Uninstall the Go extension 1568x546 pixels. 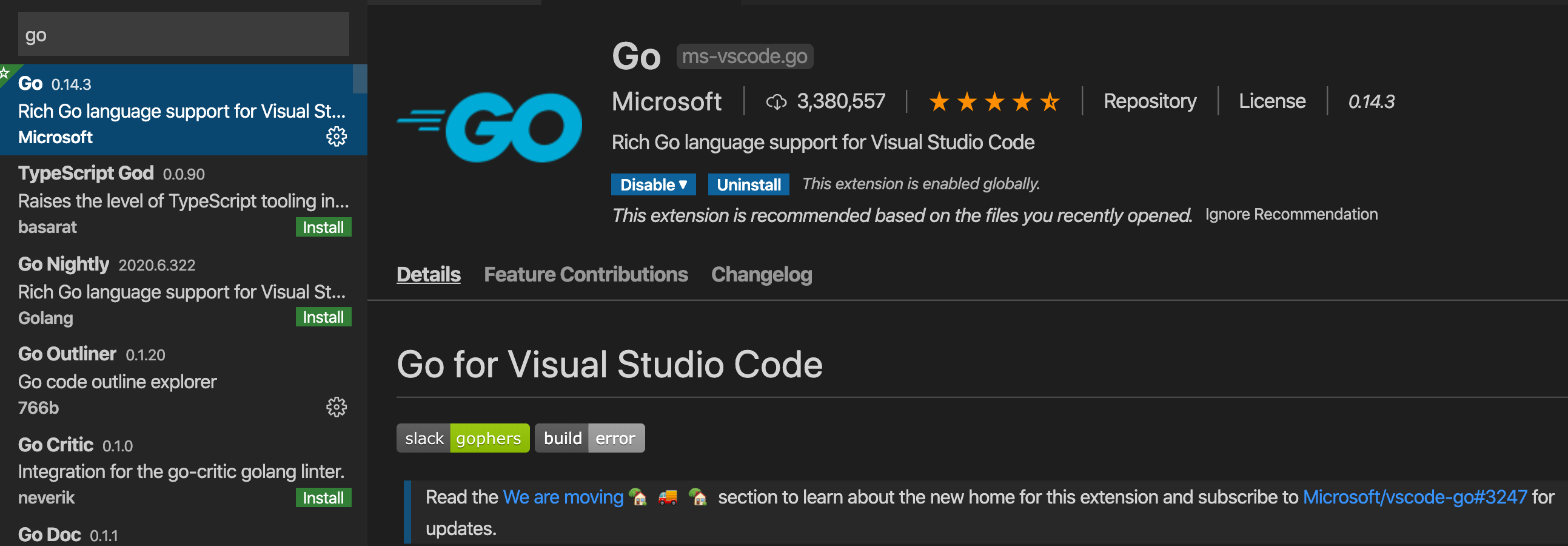tap(748, 184)
